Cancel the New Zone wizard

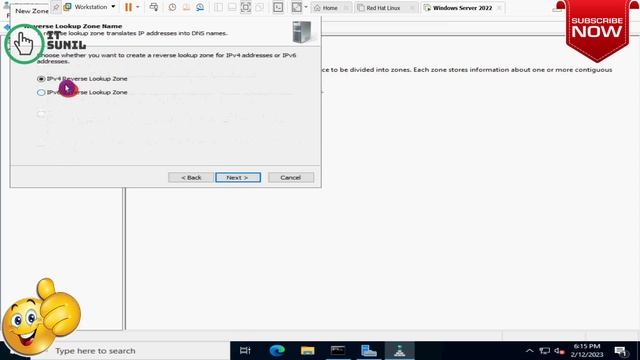coord(291,178)
